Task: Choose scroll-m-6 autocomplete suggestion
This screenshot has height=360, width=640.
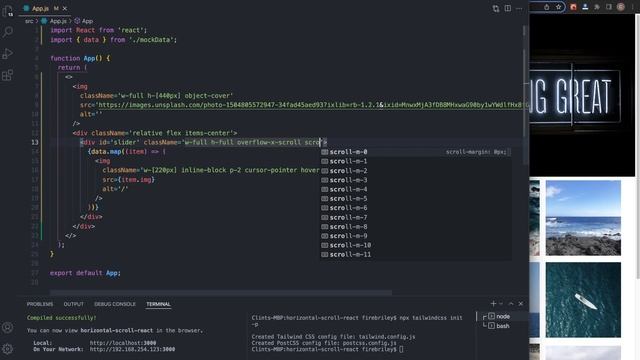Action: pos(416,208)
